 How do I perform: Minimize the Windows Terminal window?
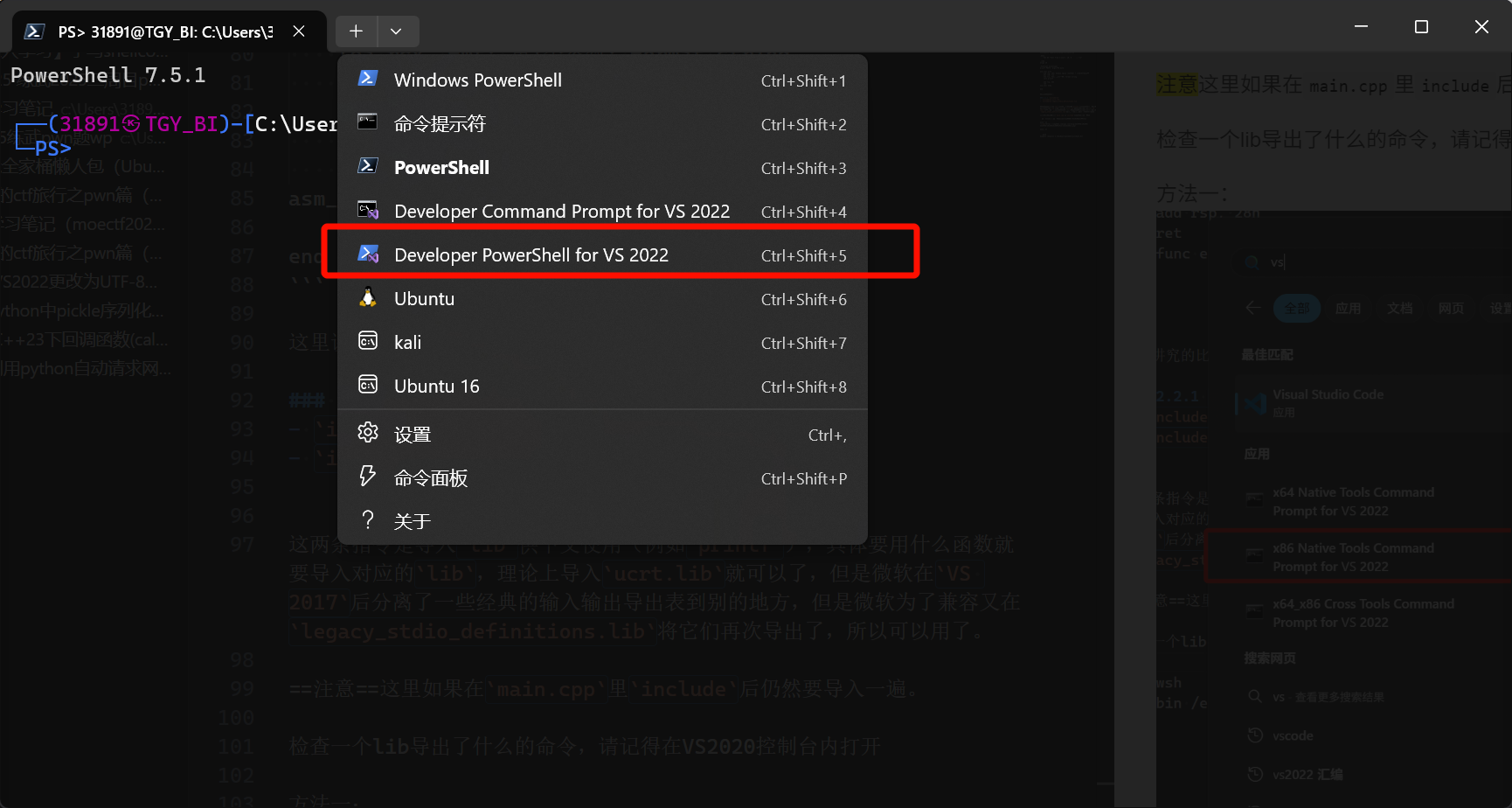[x=1361, y=26]
